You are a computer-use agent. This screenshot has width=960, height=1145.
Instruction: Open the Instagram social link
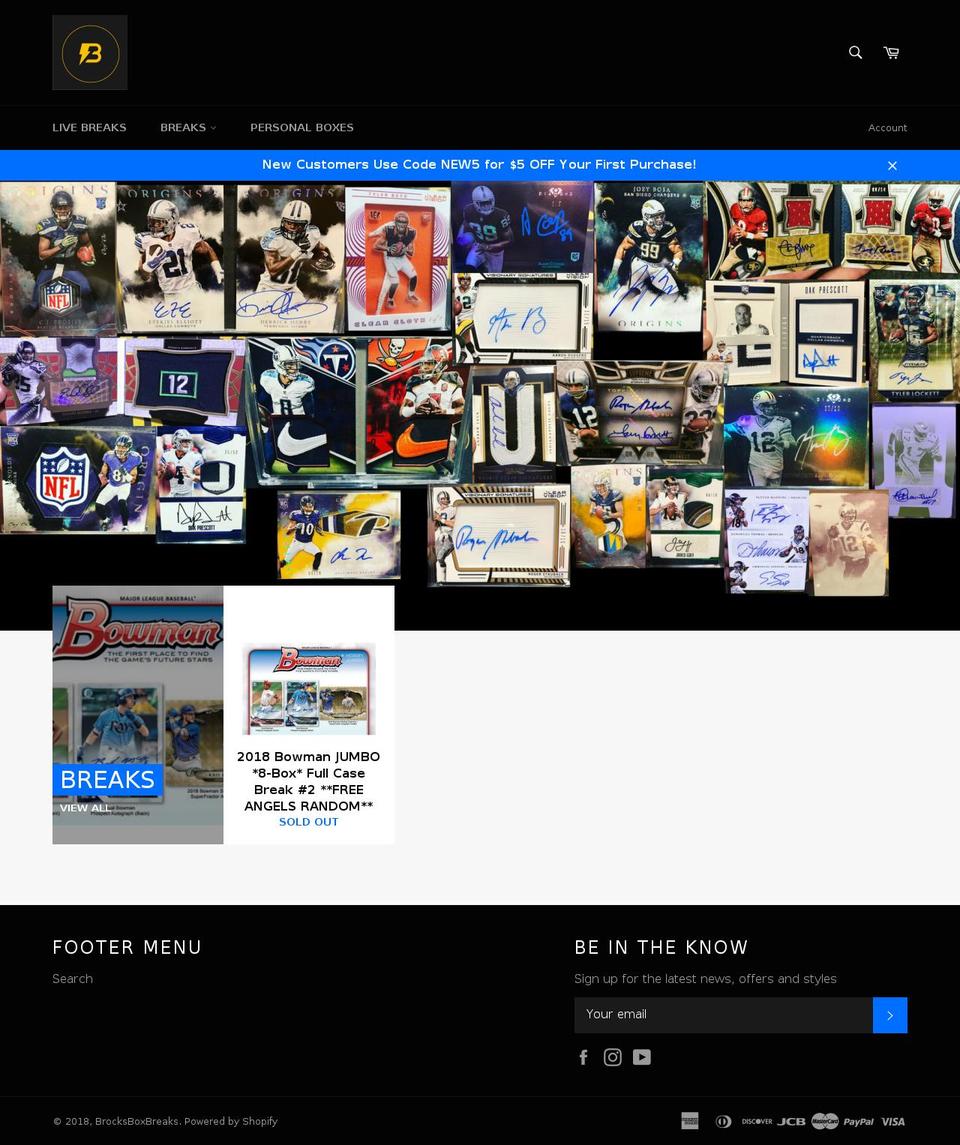click(x=613, y=1057)
